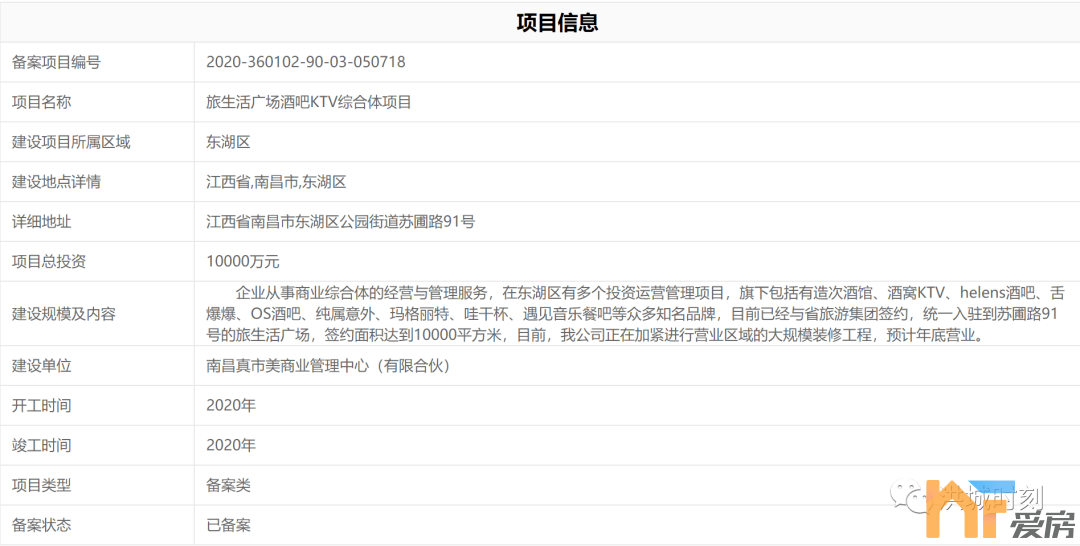Select the 2020年 value beside 竣工时间
Image resolution: width=1080 pixels, height=546 pixels.
point(231,445)
